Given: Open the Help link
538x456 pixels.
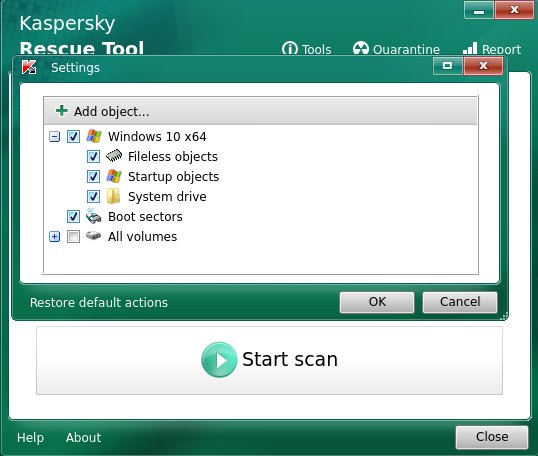Looking at the screenshot, I should (31, 437).
